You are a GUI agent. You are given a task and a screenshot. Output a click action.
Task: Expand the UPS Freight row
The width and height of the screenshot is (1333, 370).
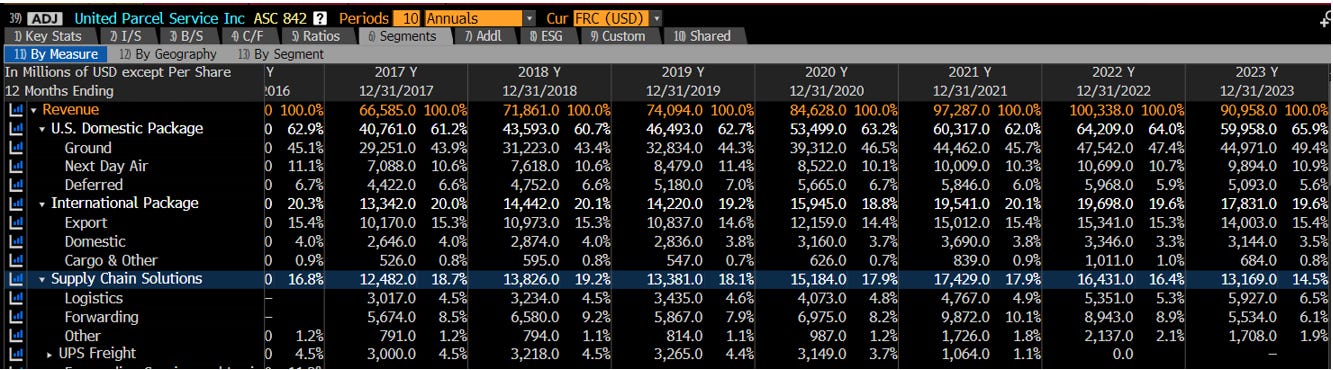[x=50, y=354]
